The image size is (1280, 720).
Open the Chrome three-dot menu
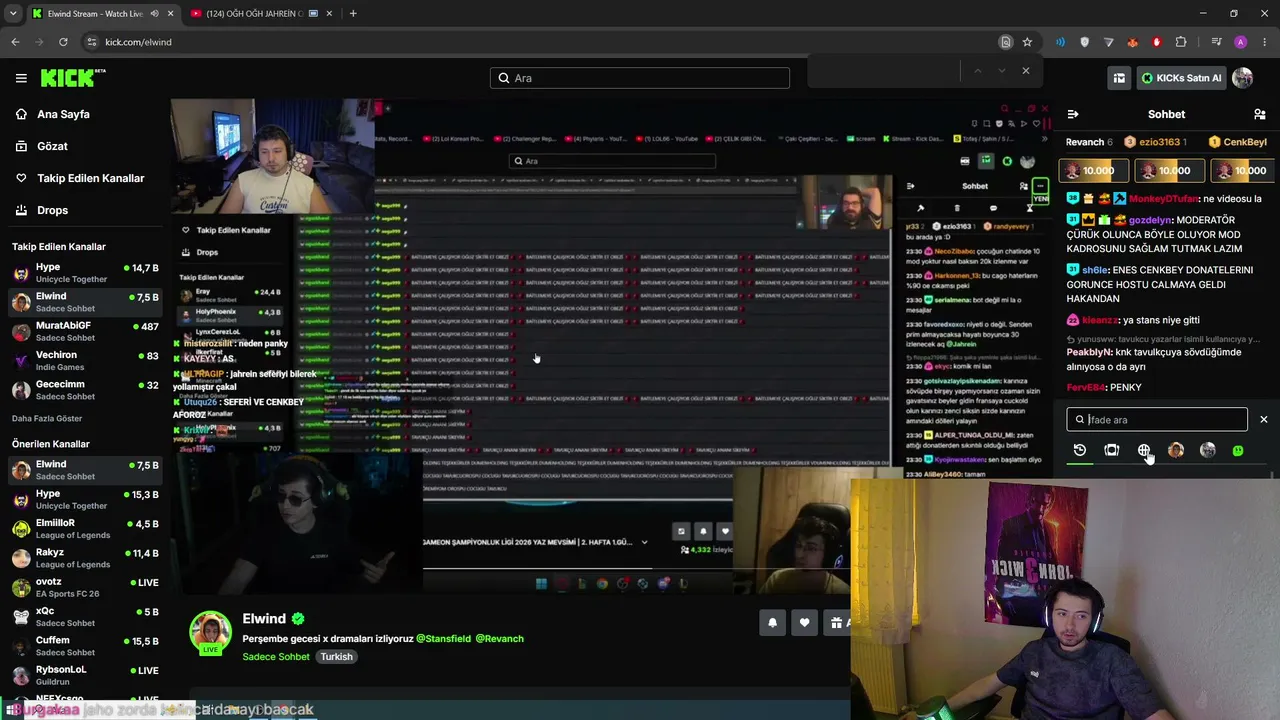(x=1265, y=42)
